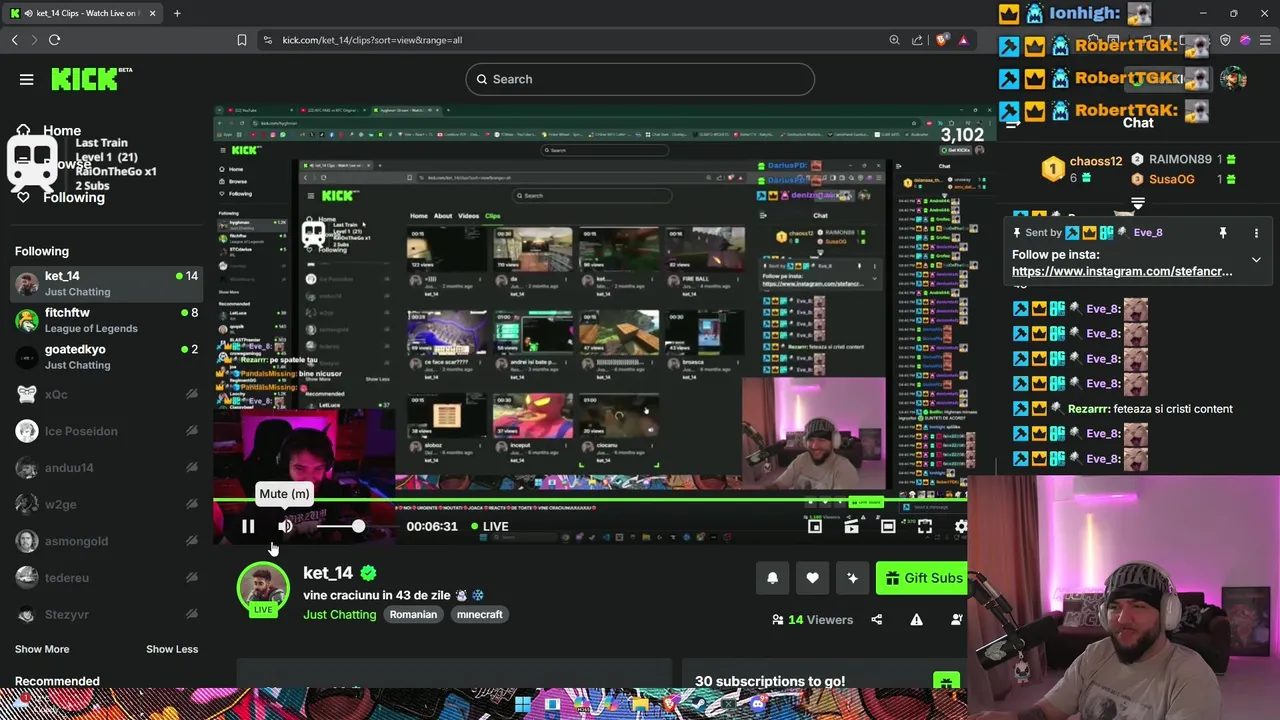Open w2ge channel in sidebar
The height and width of the screenshot is (720, 1280).
(x=105, y=504)
